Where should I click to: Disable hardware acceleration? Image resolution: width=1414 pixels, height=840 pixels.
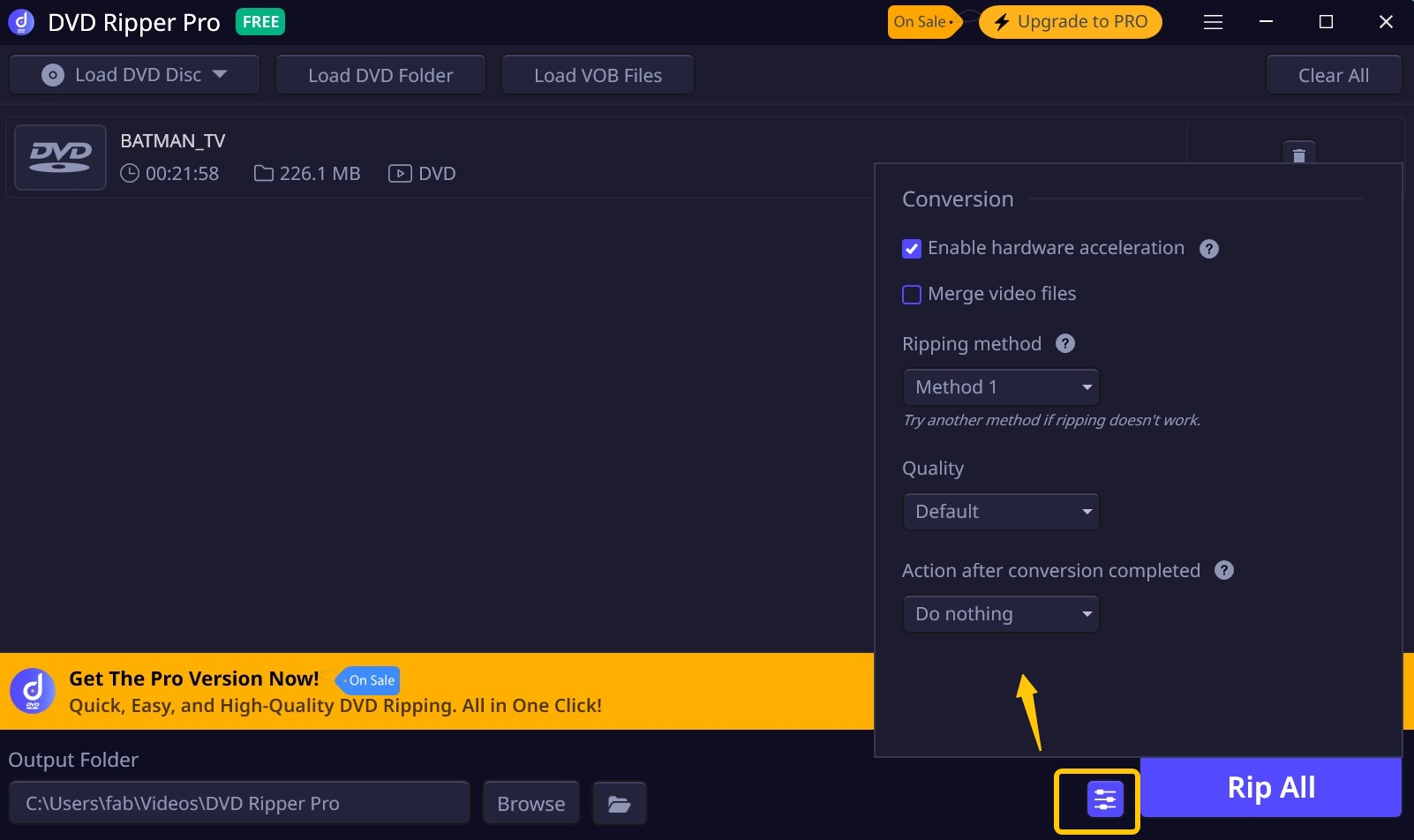click(912, 248)
